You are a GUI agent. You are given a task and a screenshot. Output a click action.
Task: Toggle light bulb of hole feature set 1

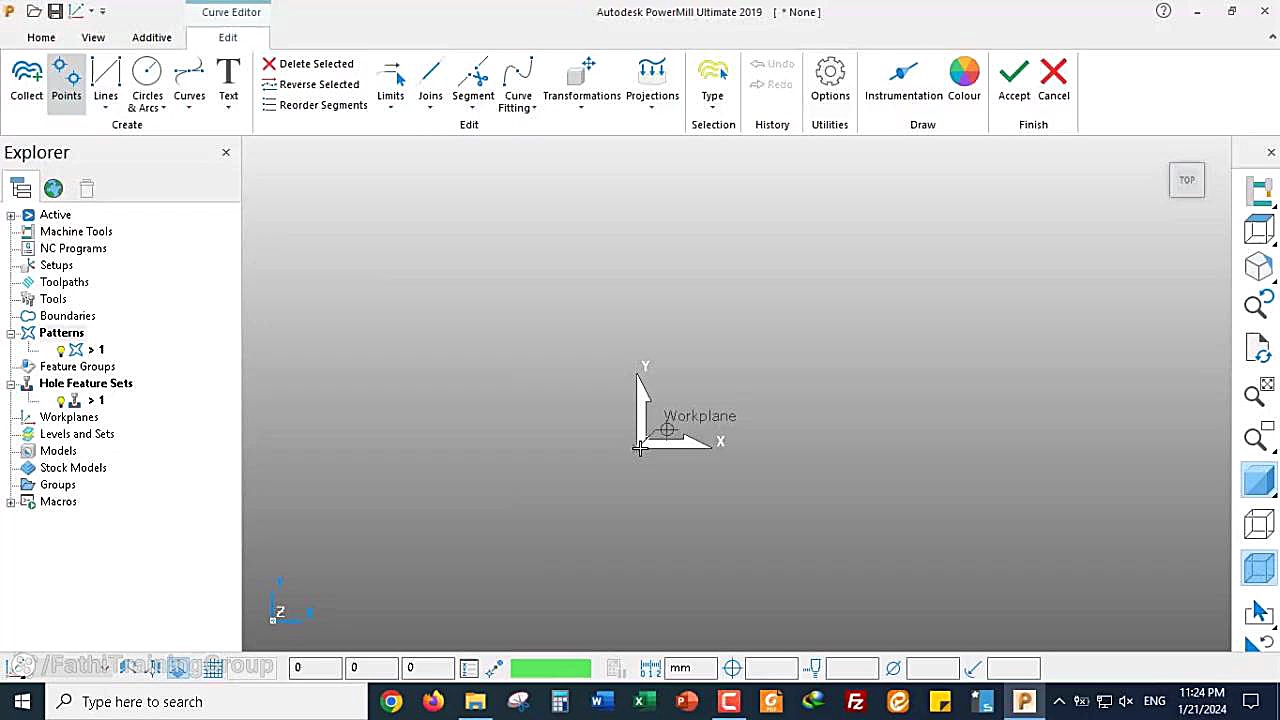point(61,401)
